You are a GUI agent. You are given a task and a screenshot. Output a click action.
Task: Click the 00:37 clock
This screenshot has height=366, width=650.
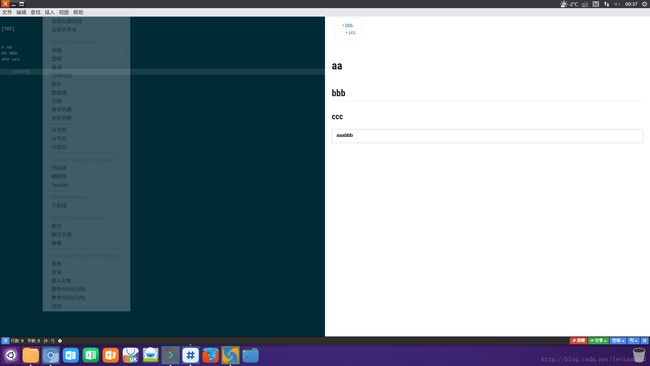tap(631, 4)
